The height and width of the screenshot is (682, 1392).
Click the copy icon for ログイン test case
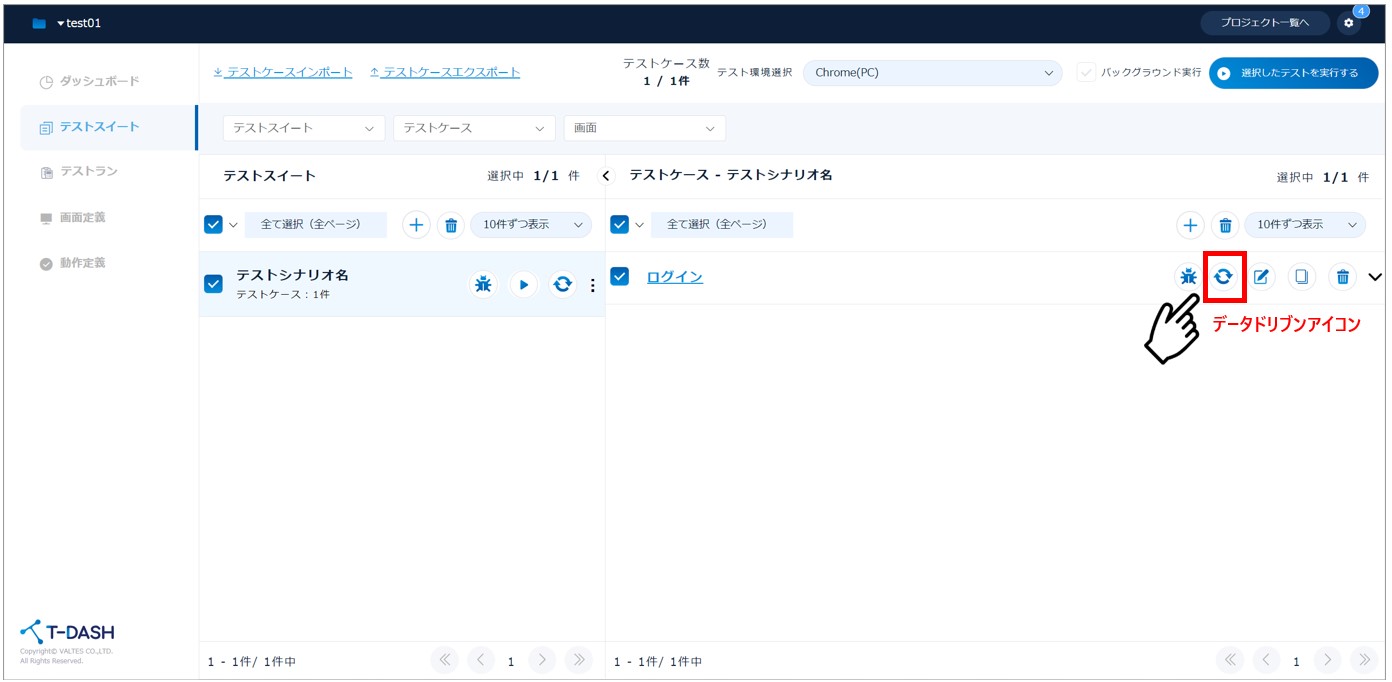[x=1301, y=277]
